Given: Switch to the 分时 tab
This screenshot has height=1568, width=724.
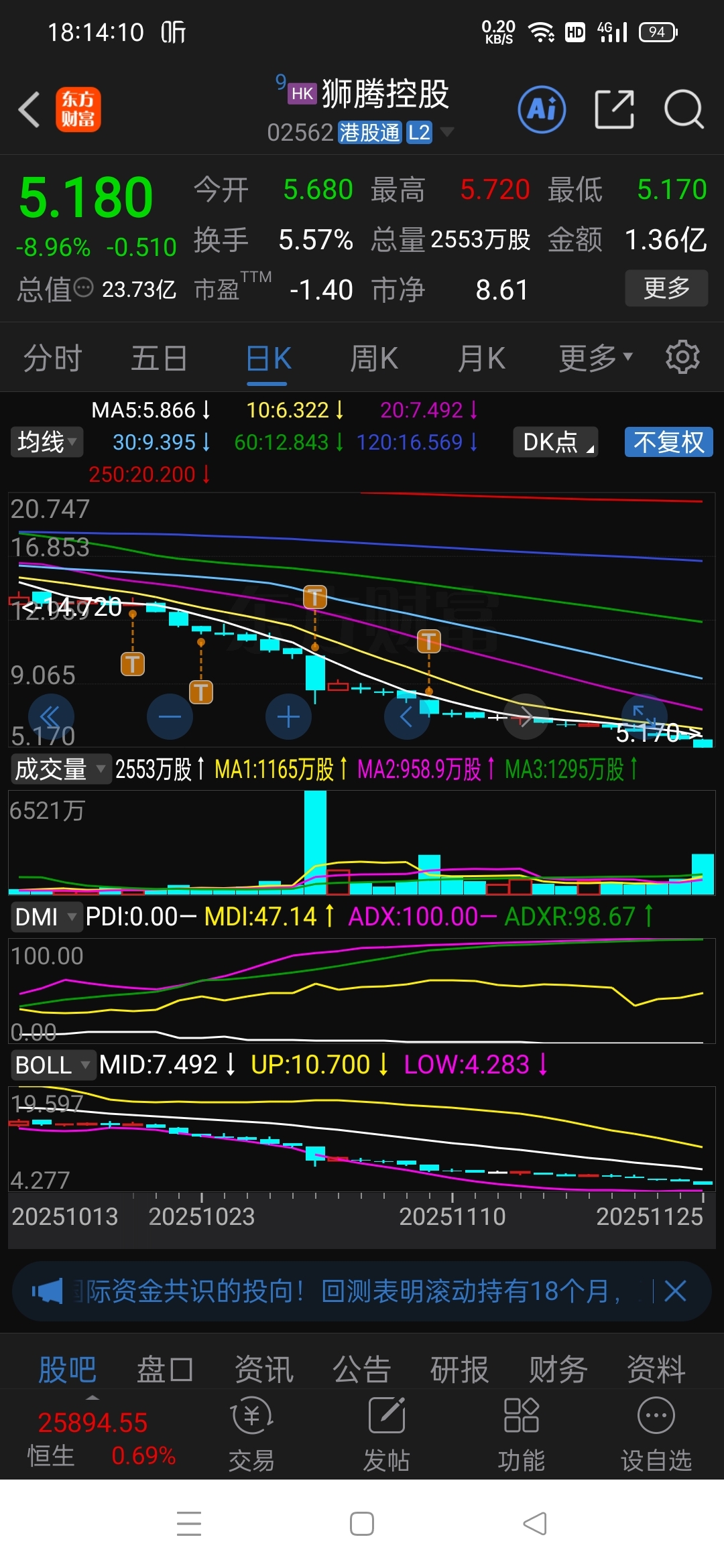Looking at the screenshot, I should coord(52,358).
